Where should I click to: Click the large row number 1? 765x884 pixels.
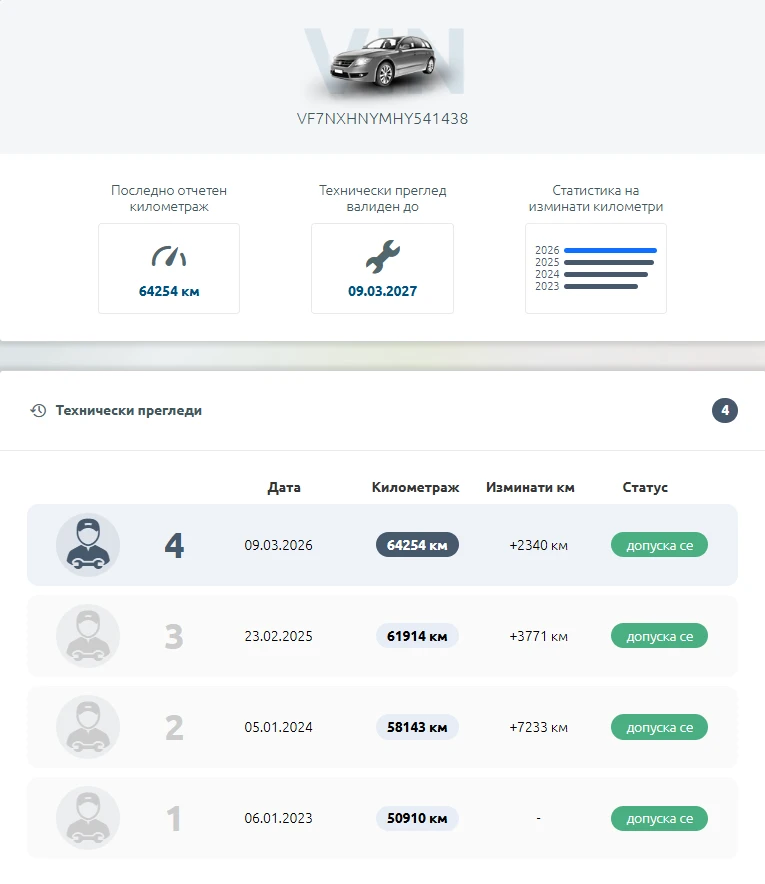(174, 819)
